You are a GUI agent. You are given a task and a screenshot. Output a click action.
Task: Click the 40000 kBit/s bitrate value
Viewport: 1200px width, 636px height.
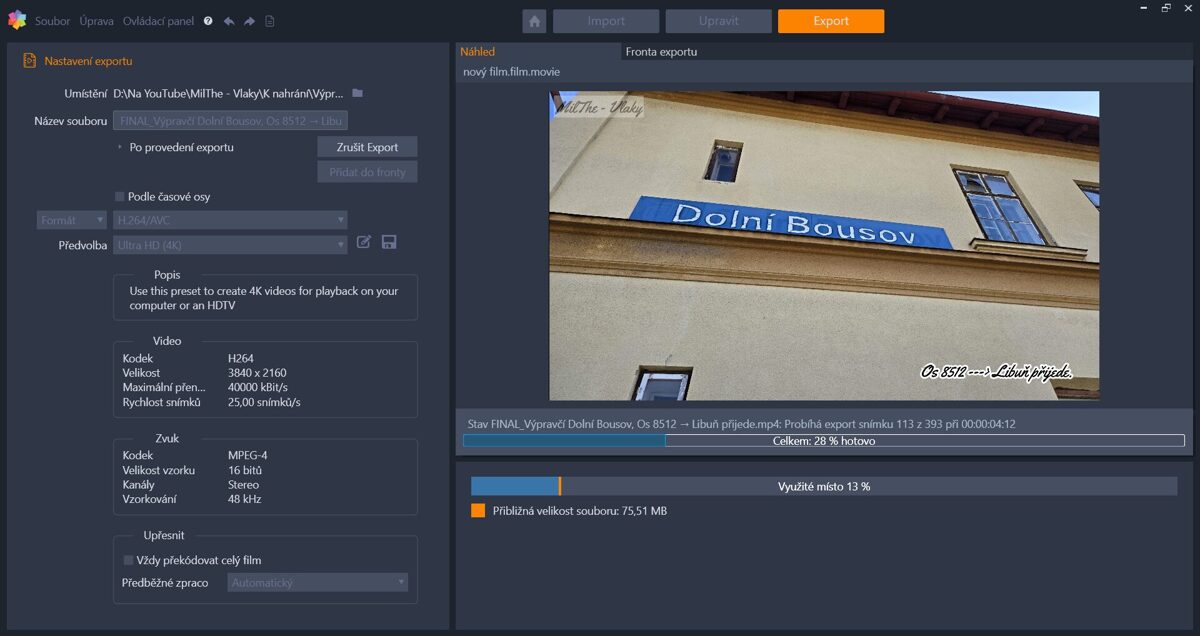point(258,387)
